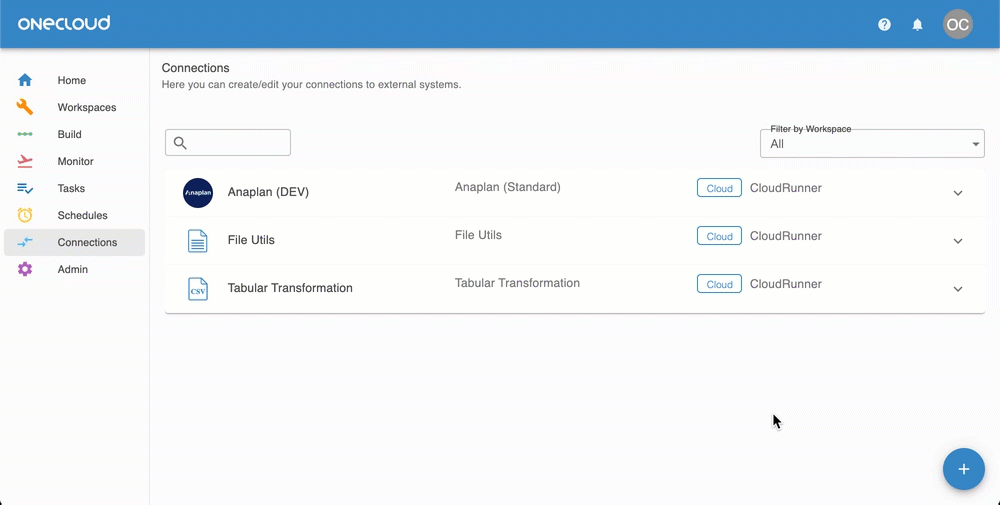
Task: Open the OC user avatar menu
Action: [x=957, y=24]
